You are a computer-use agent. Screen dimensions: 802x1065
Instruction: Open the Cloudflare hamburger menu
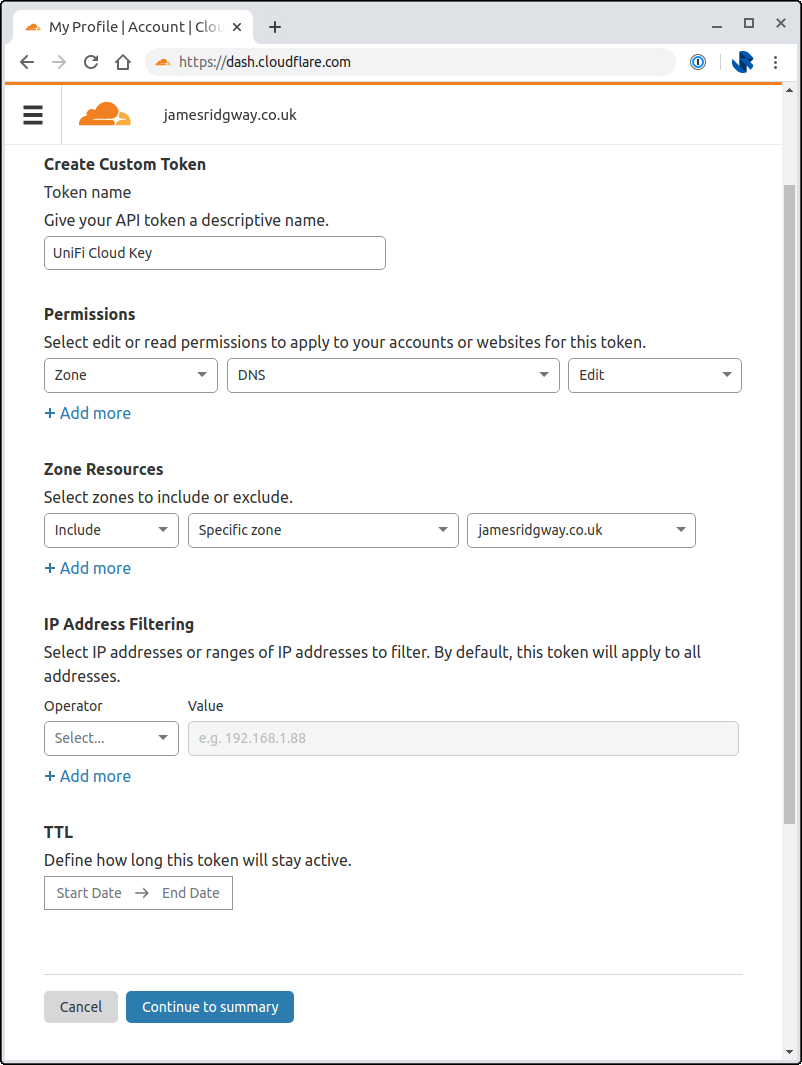(33, 115)
